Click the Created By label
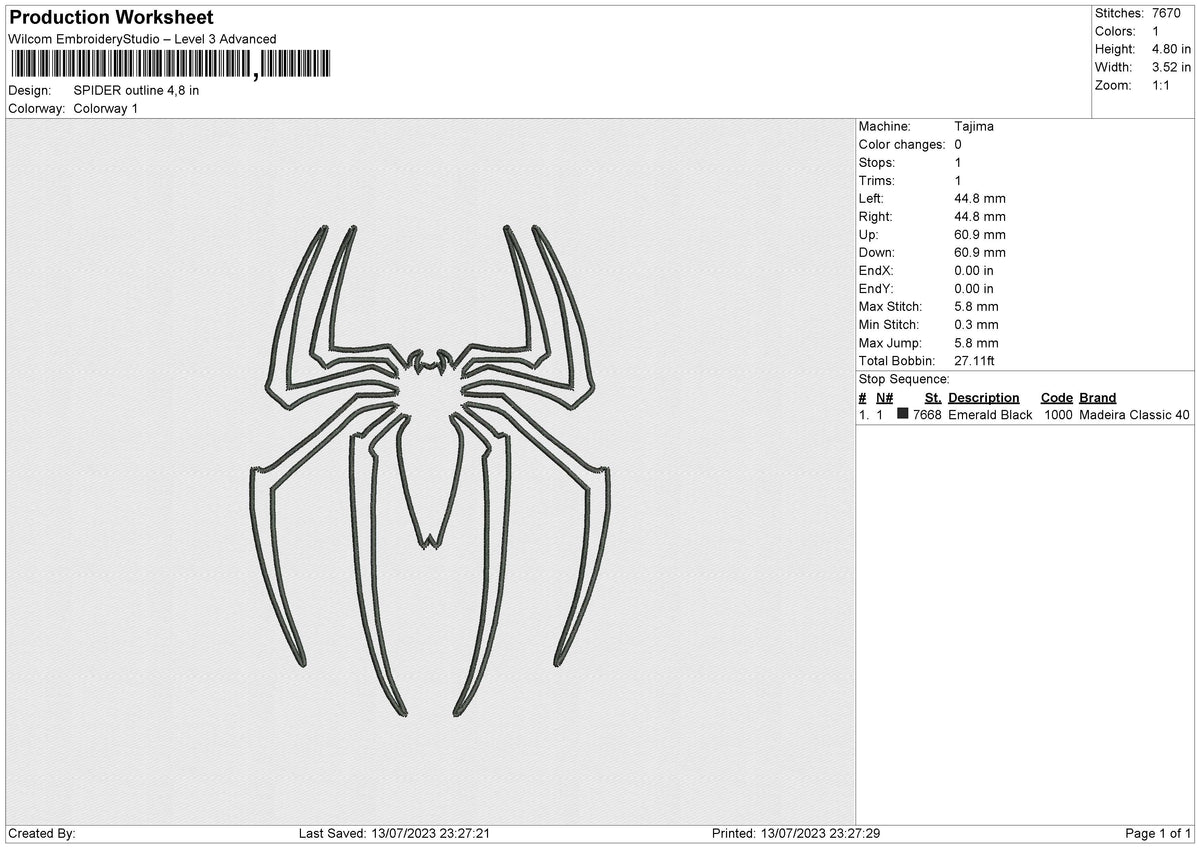 coord(42,834)
